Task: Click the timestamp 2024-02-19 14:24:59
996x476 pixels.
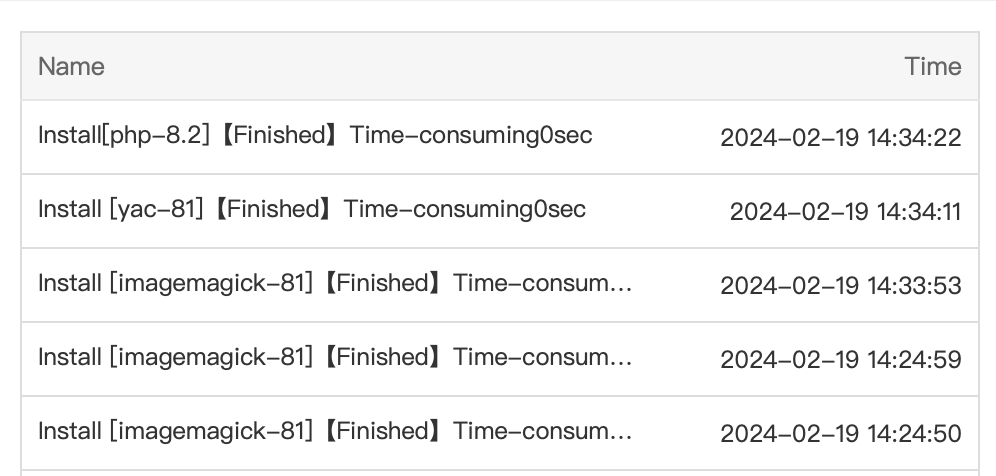Action: [840, 359]
